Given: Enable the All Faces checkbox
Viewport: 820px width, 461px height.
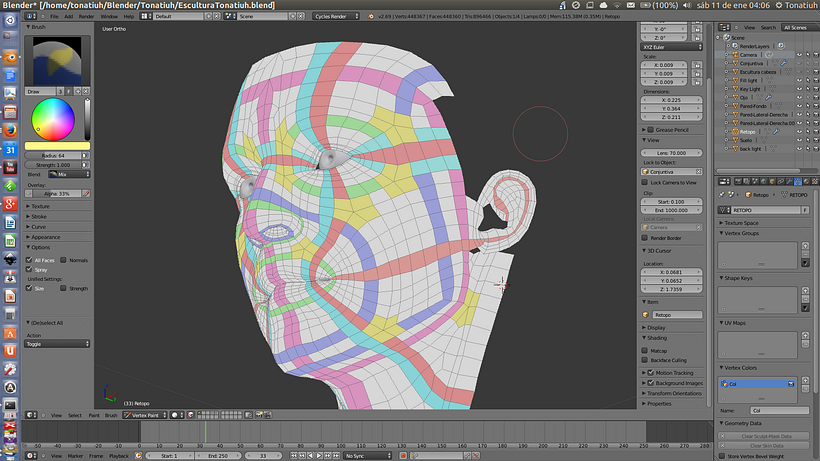Looking at the screenshot, I should click(29, 260).
